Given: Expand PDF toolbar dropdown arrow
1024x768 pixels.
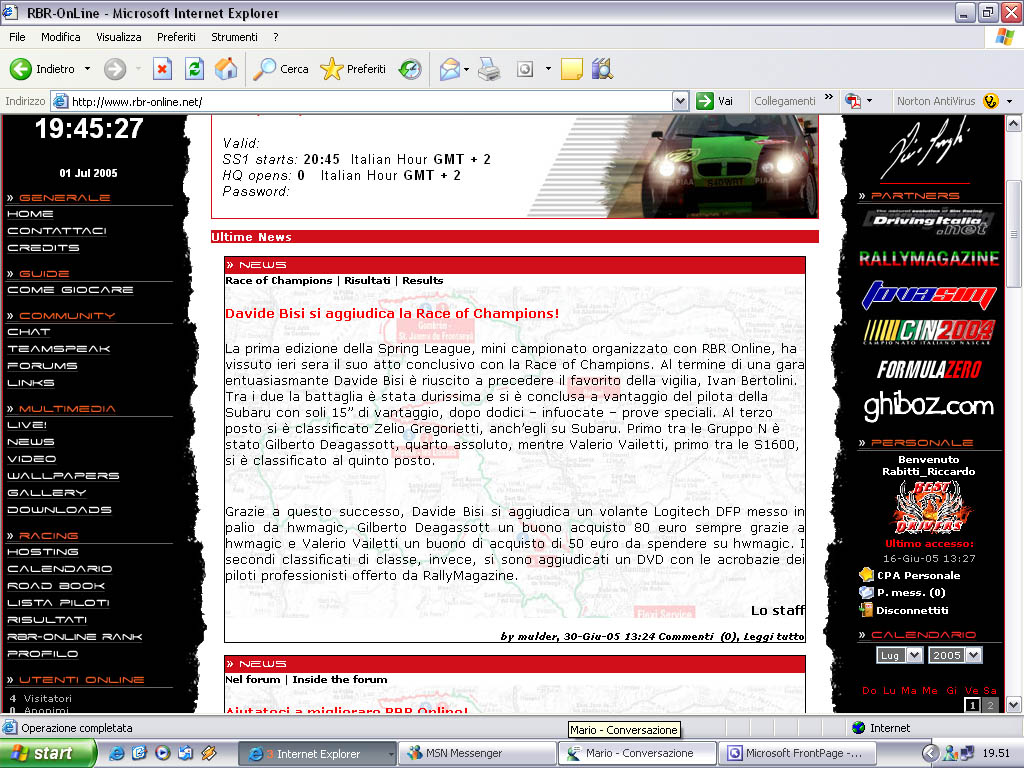Looking at the screenshot, I should (869, 101).
